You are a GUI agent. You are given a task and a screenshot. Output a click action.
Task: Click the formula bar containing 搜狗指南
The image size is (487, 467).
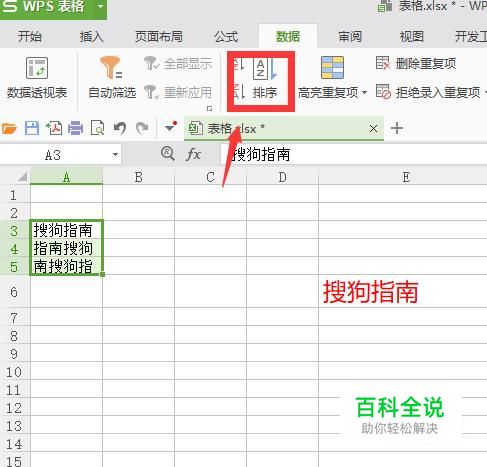pos(353,155)
